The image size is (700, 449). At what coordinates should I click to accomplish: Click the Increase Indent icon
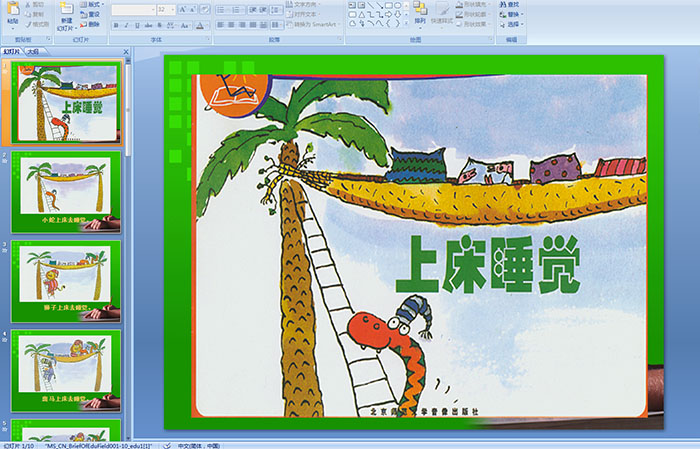pos(263,9)
